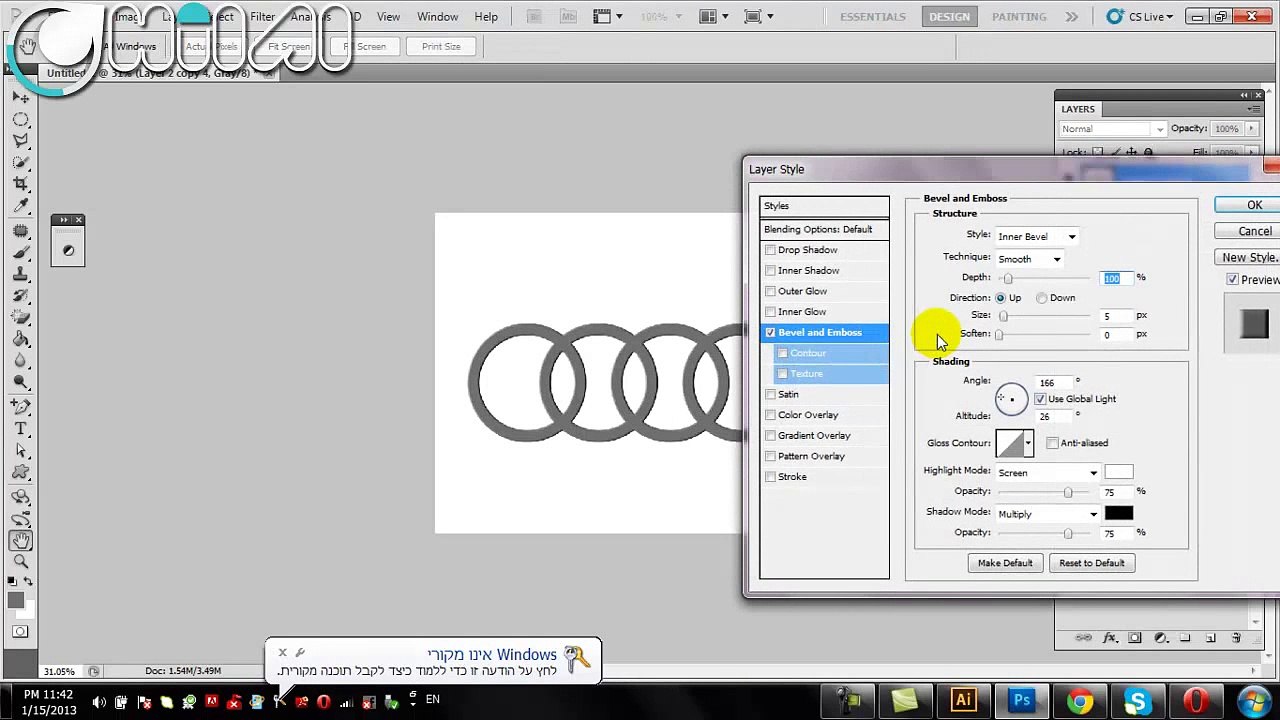The image size is (1280, 720).
Task: Open the Highlight Mode Screen dropdown
Action: (1047, 473)
